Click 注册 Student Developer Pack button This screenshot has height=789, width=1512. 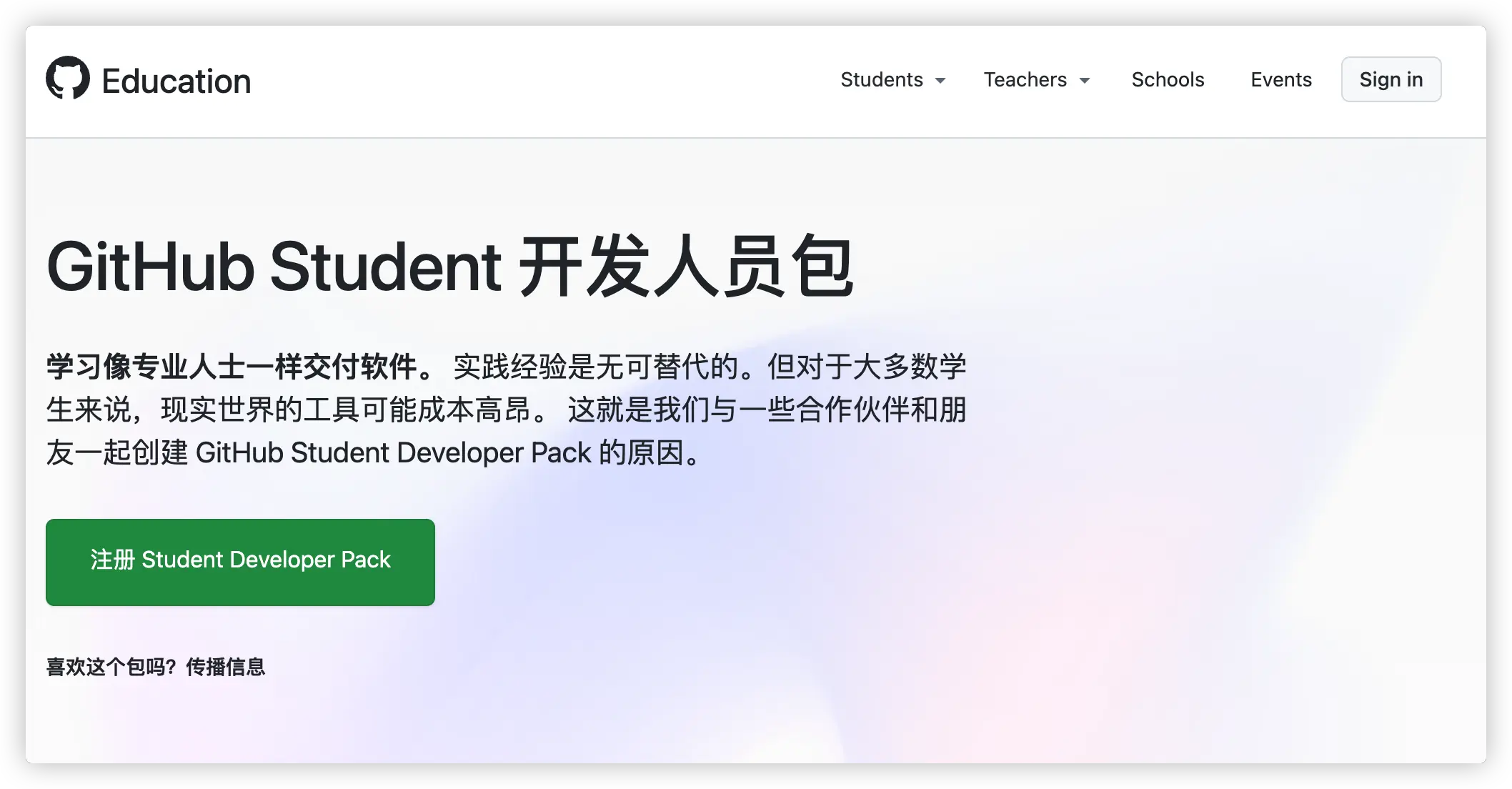click(x=240, y=562)
